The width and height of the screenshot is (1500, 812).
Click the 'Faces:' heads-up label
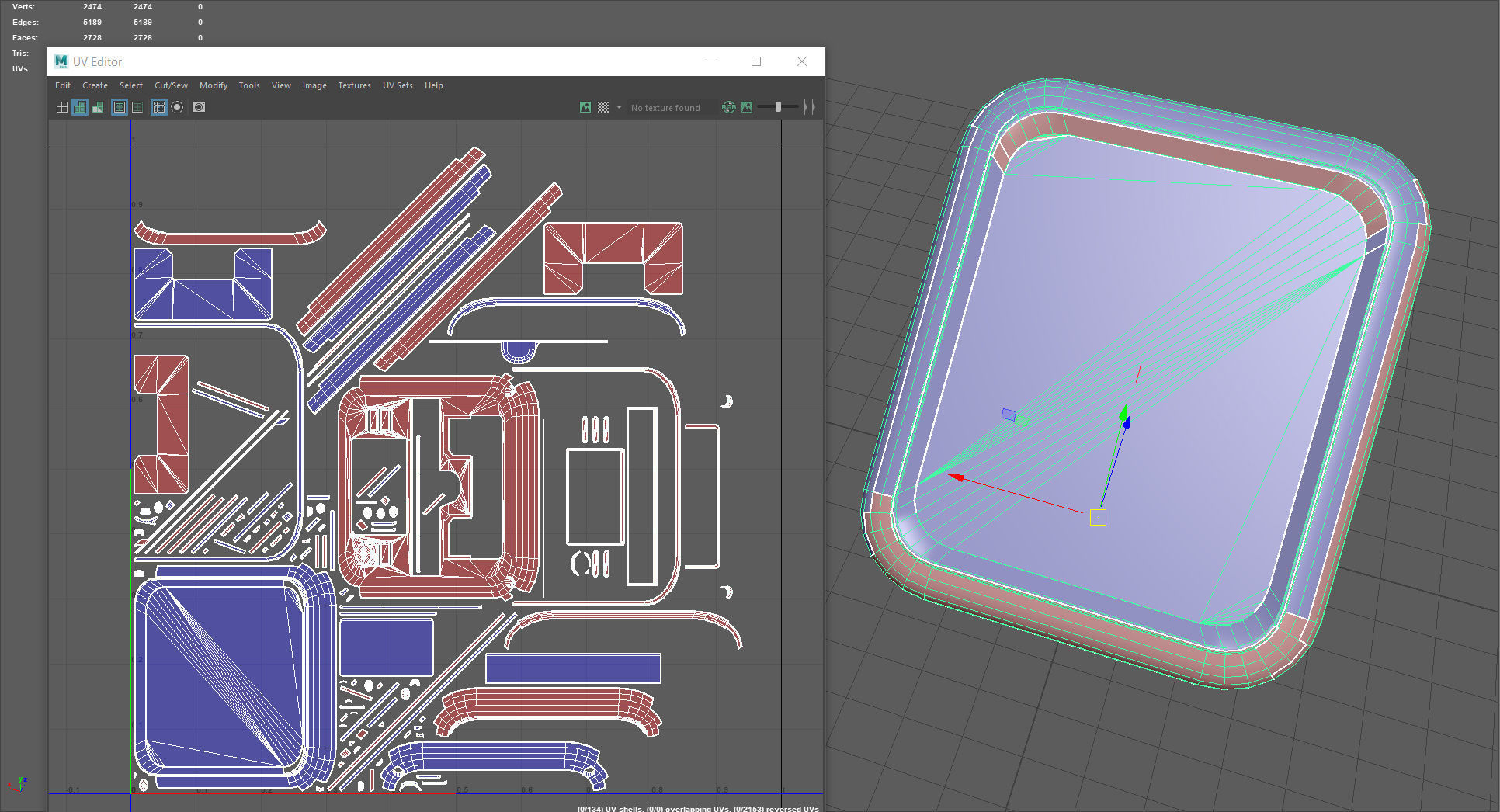coord(25,38)
